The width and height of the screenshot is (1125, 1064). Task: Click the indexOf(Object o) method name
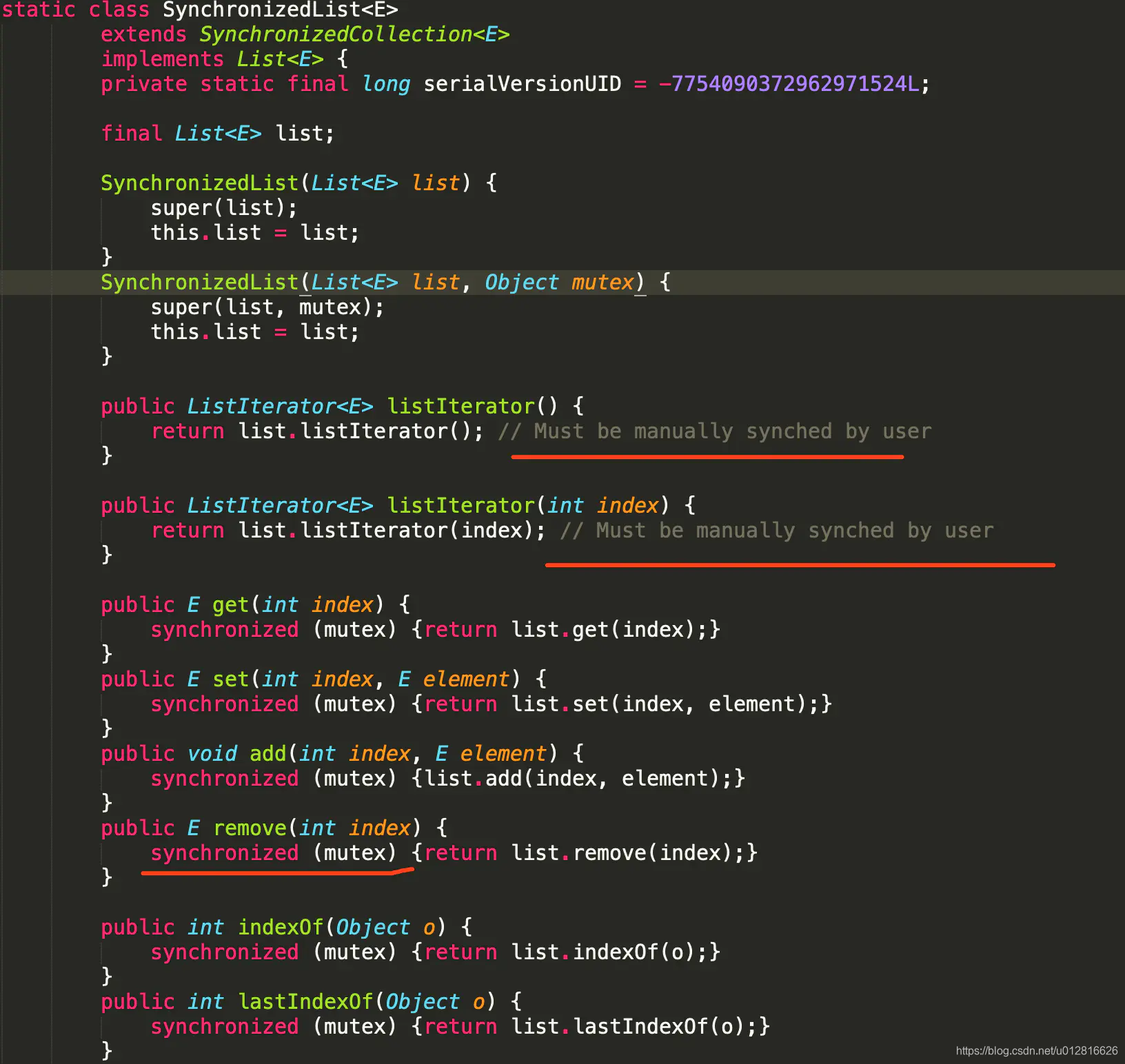[x=279, y=927]
